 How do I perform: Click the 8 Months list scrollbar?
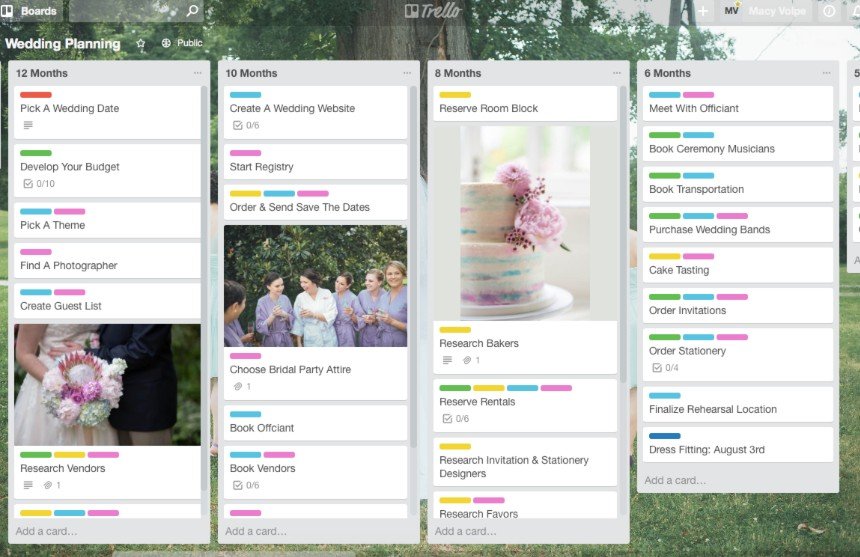click(x=623, y=234)
